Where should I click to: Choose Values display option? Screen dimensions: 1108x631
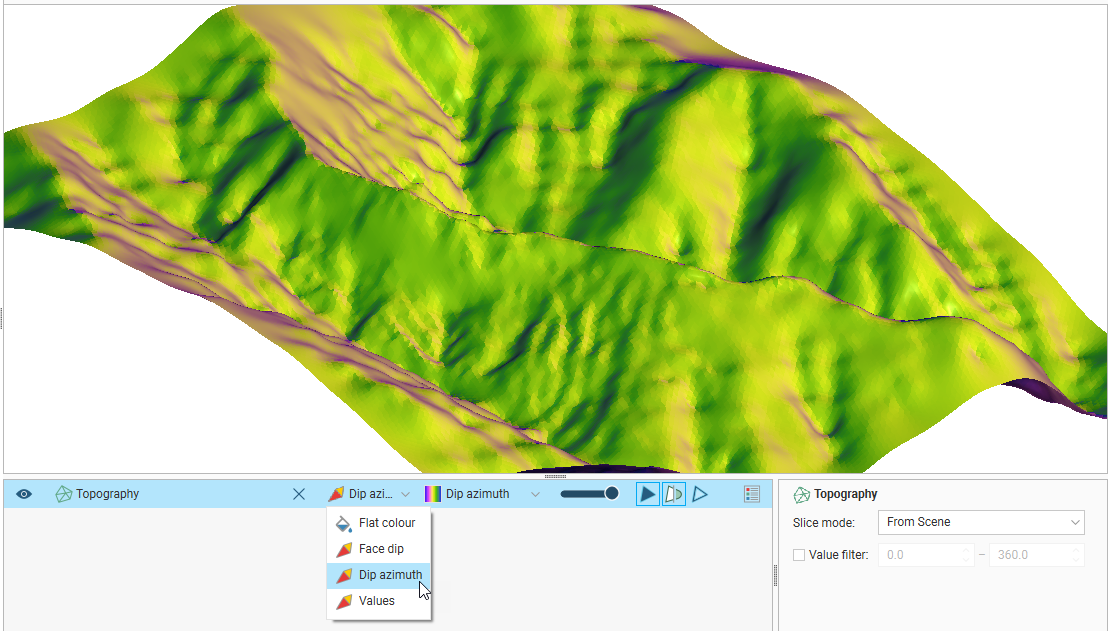(x=376, y=601)
